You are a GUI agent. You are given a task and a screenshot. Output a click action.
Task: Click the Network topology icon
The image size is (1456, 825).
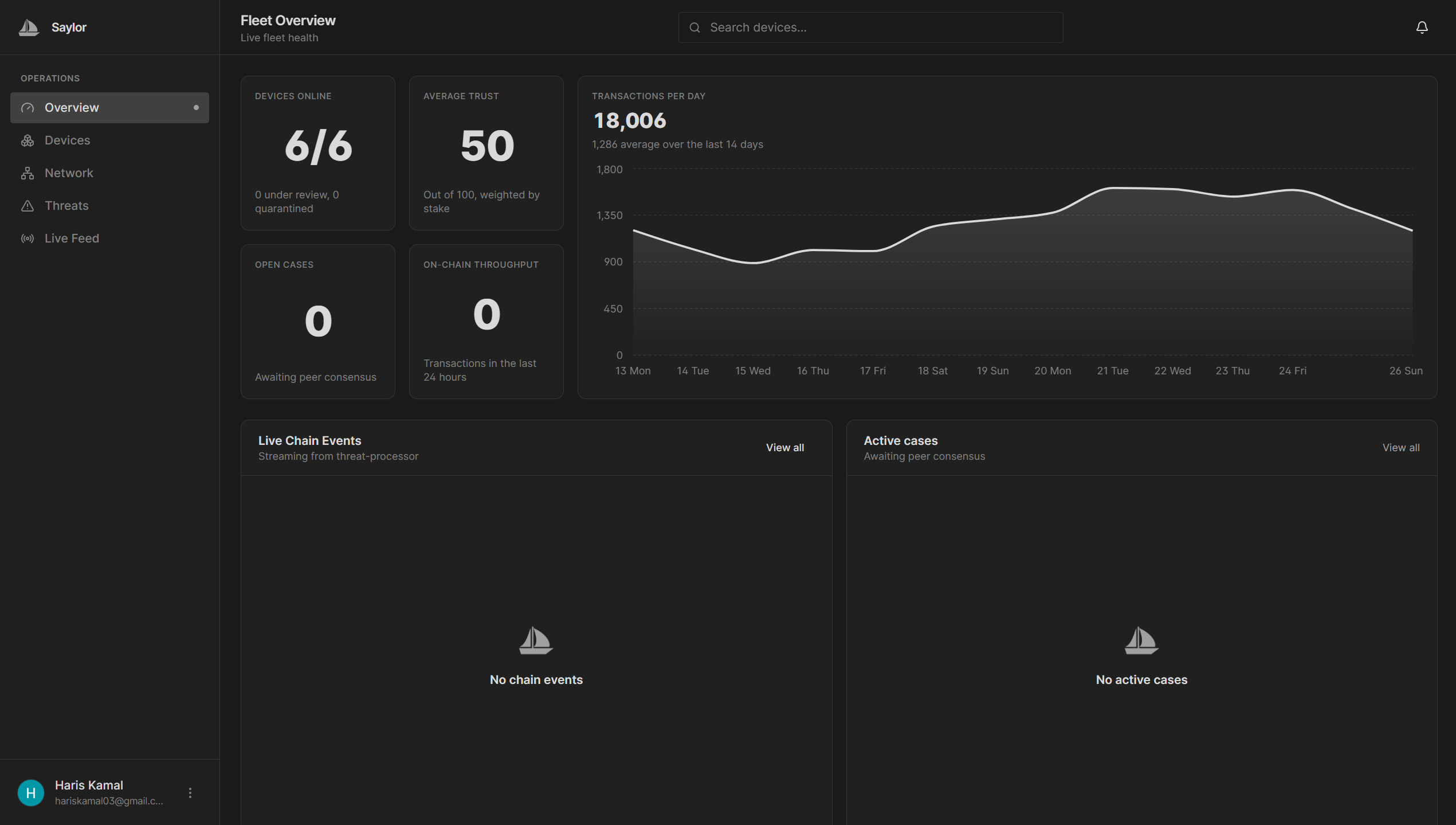[x=28, y=173]
